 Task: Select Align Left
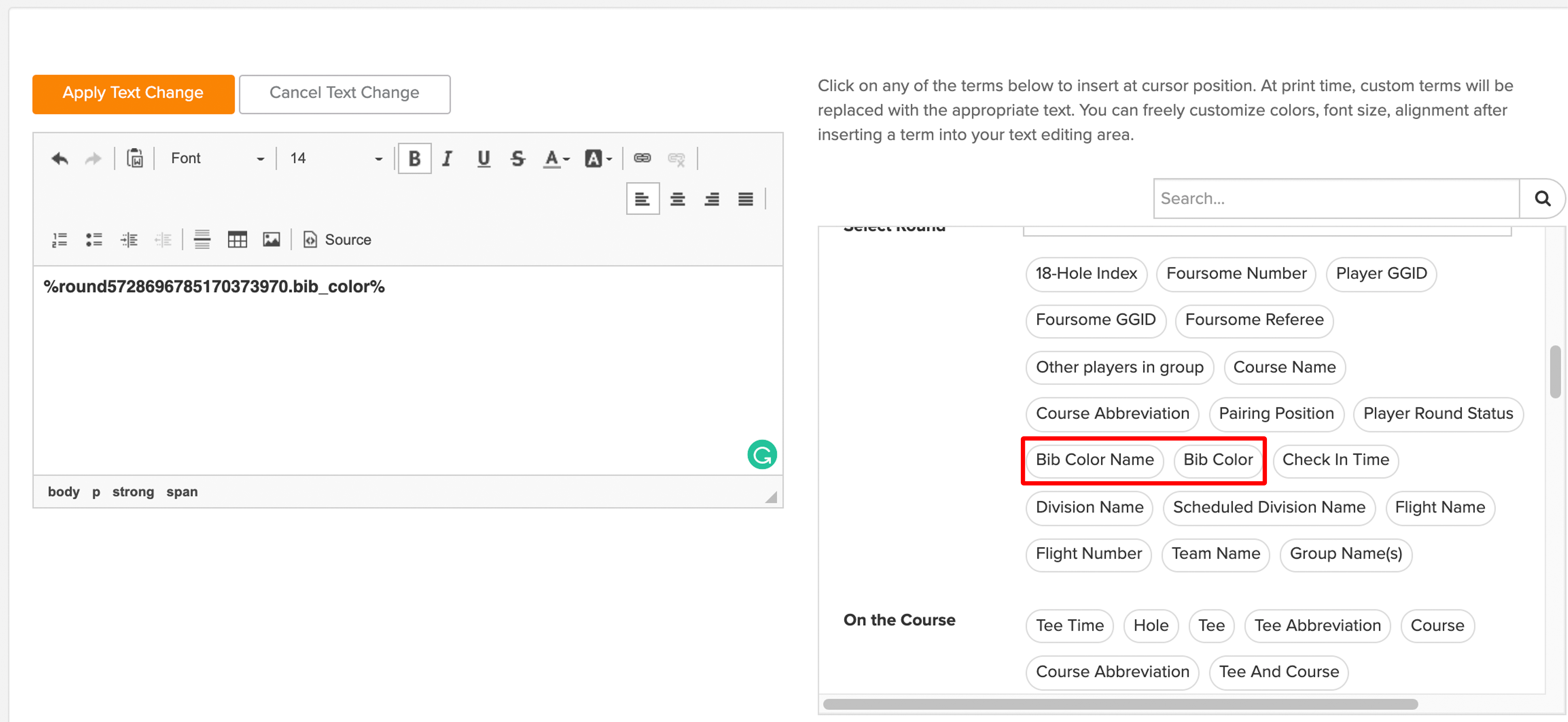642,199
